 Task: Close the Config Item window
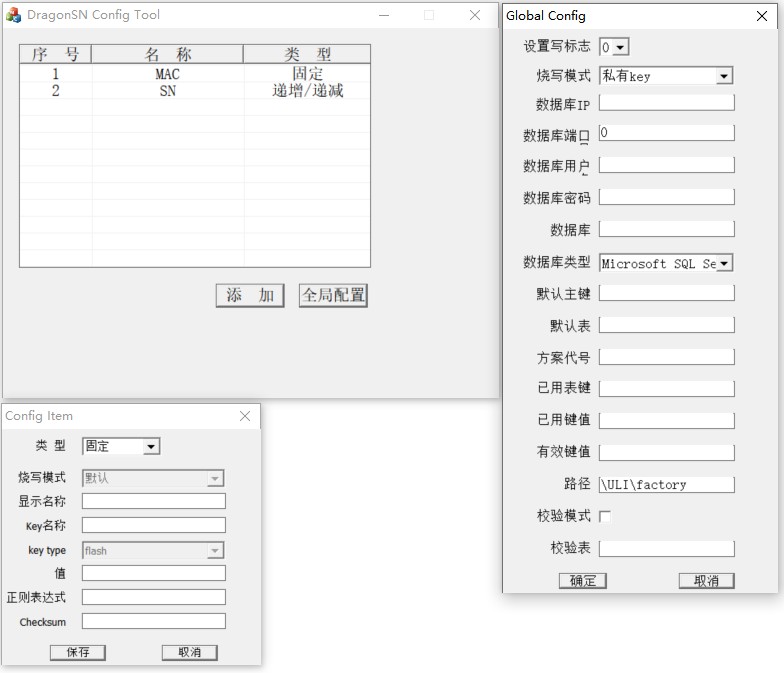point(244,416)
